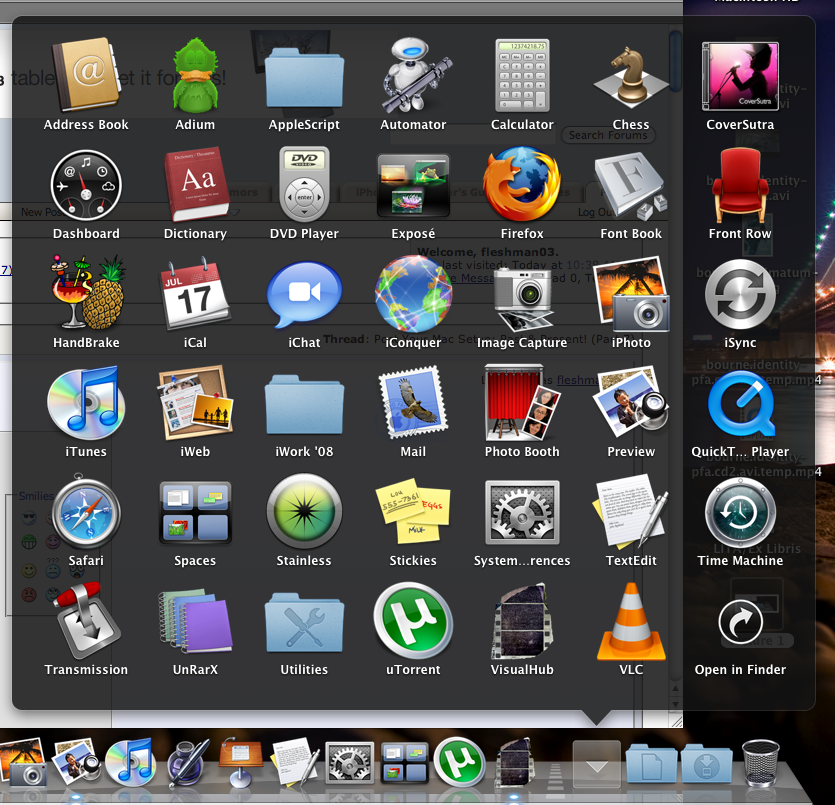Launch VLC traffic cone

(x=631, y=621)
